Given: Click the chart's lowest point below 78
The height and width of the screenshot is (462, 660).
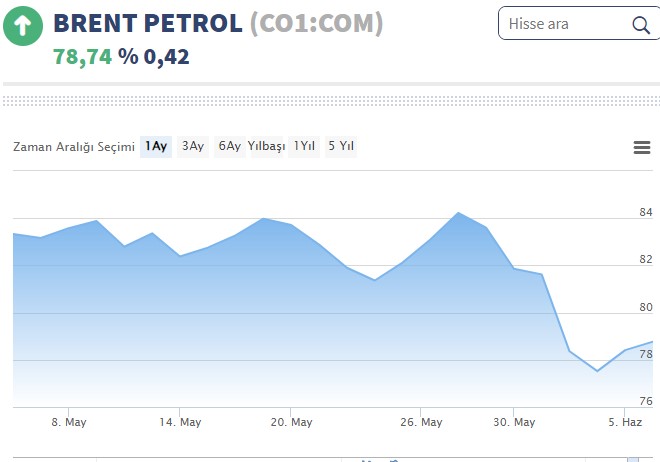Looking at the screenshot, I should click(597, 371).
